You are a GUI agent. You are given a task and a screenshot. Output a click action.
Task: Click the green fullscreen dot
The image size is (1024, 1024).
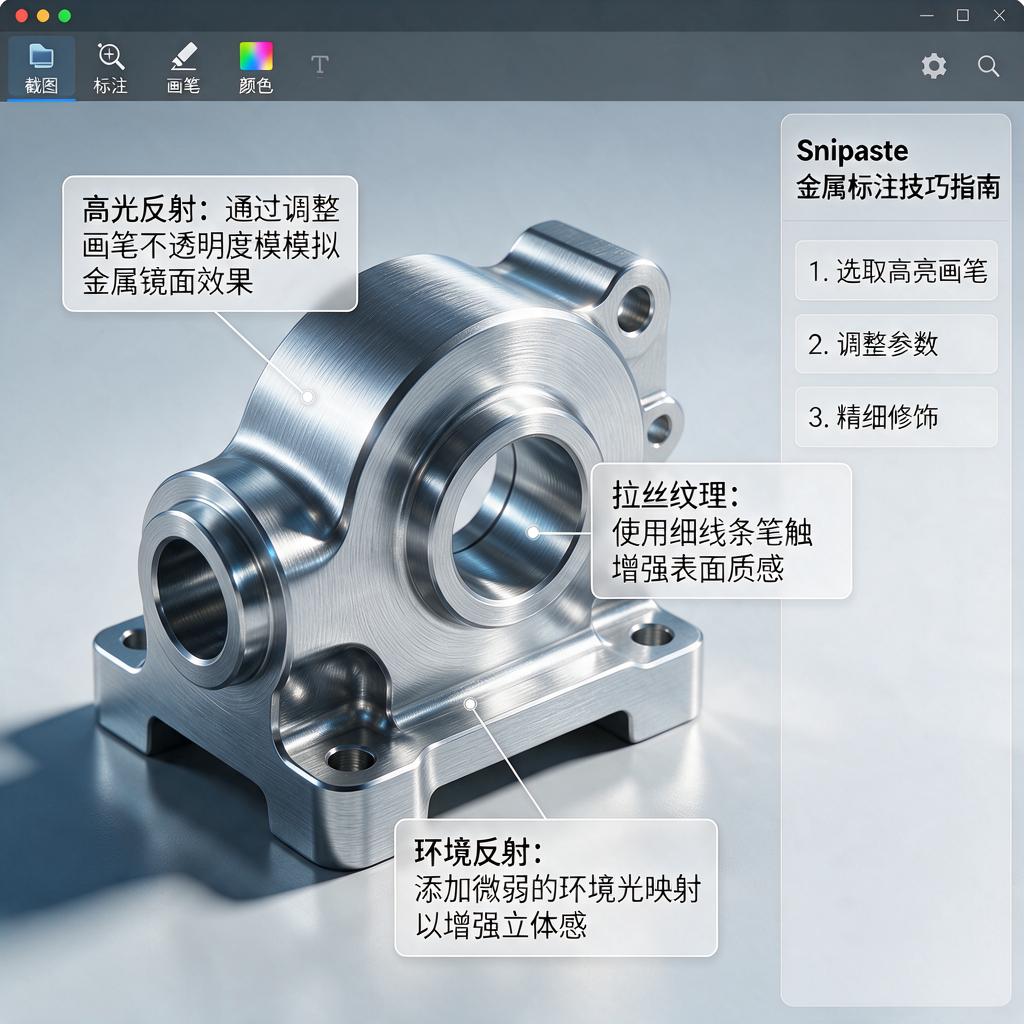coord(65,16)
